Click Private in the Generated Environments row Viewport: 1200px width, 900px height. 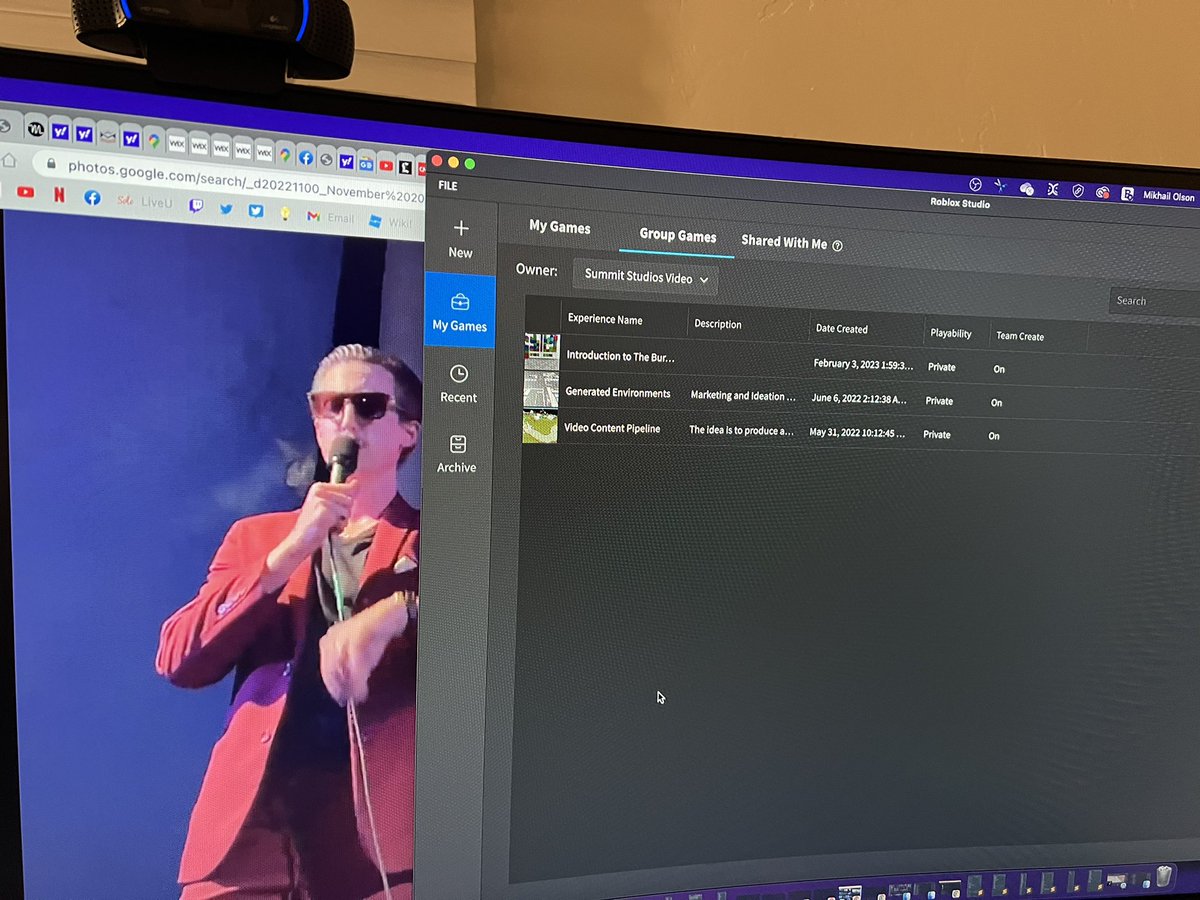point(939,401)
